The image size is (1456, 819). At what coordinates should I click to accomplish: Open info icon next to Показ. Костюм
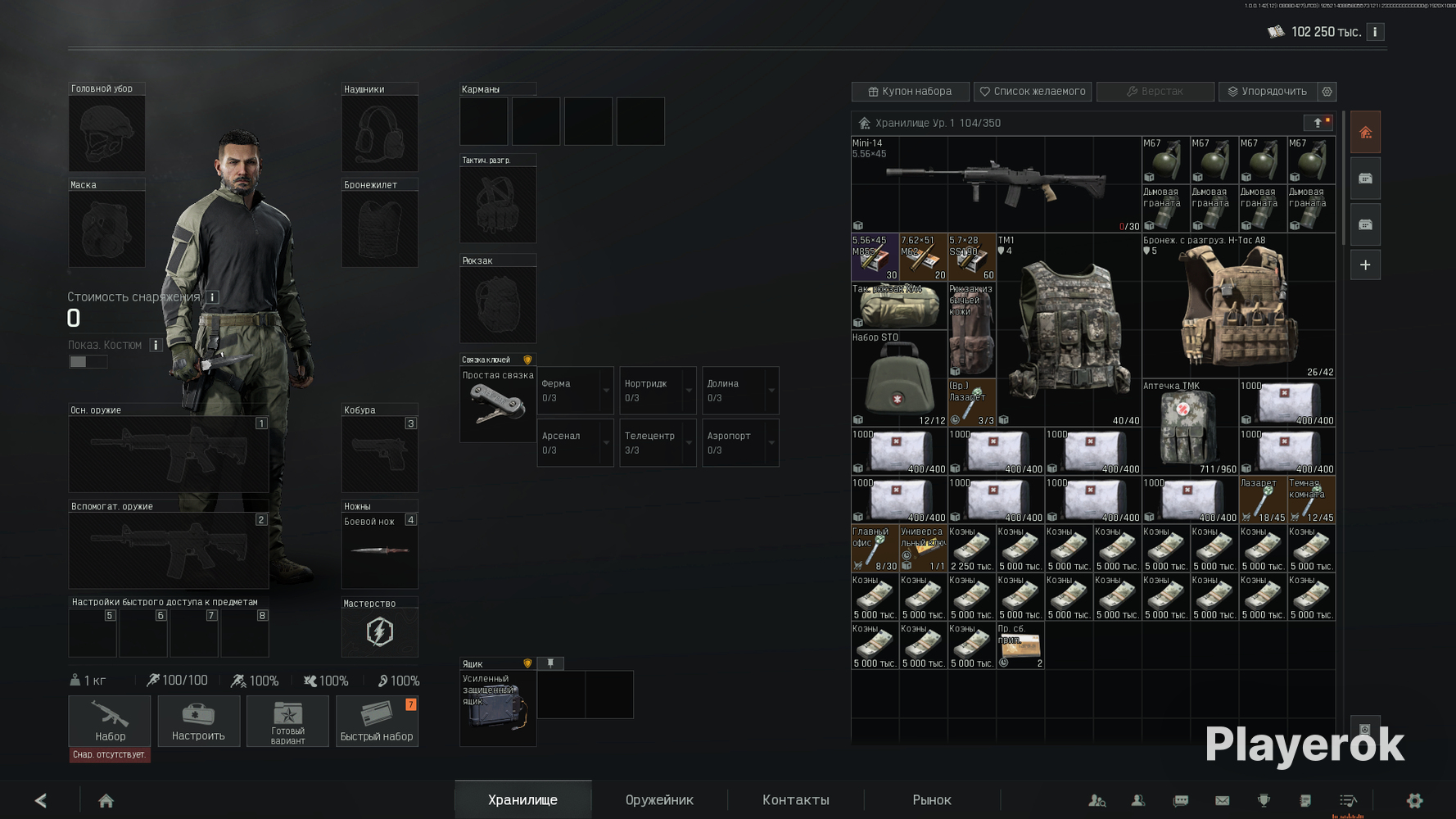[x=156, y=345]
